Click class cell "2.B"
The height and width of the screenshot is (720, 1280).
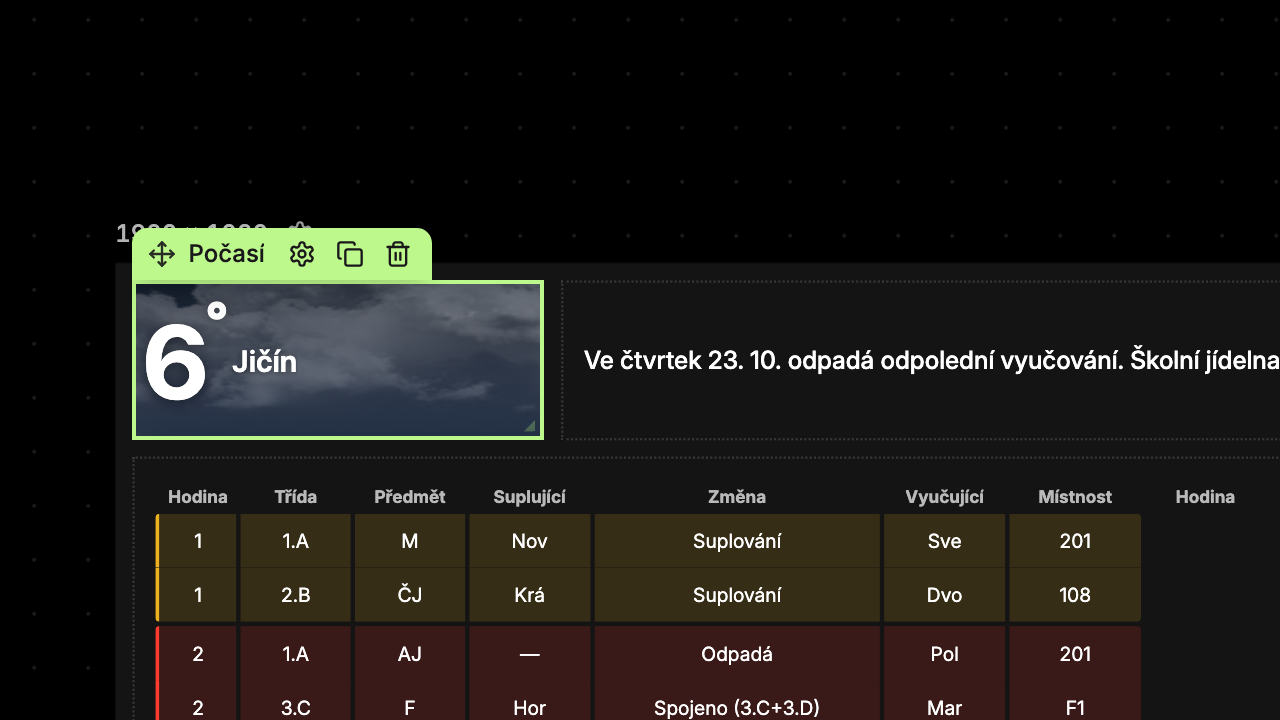pyautogui.click(x=296, y=595)
